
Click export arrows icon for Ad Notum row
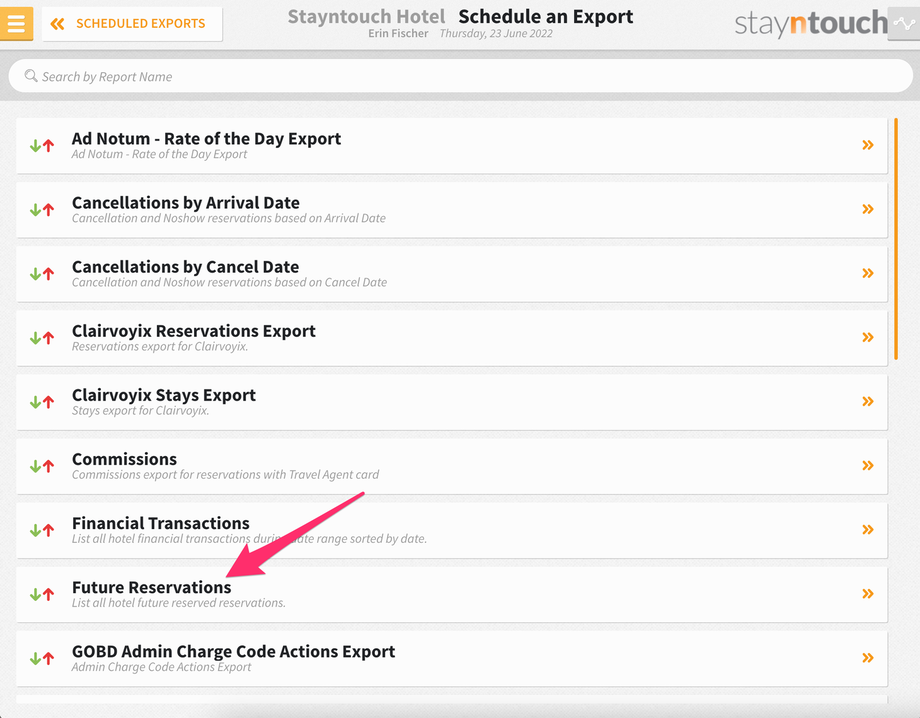click(42, 145)
